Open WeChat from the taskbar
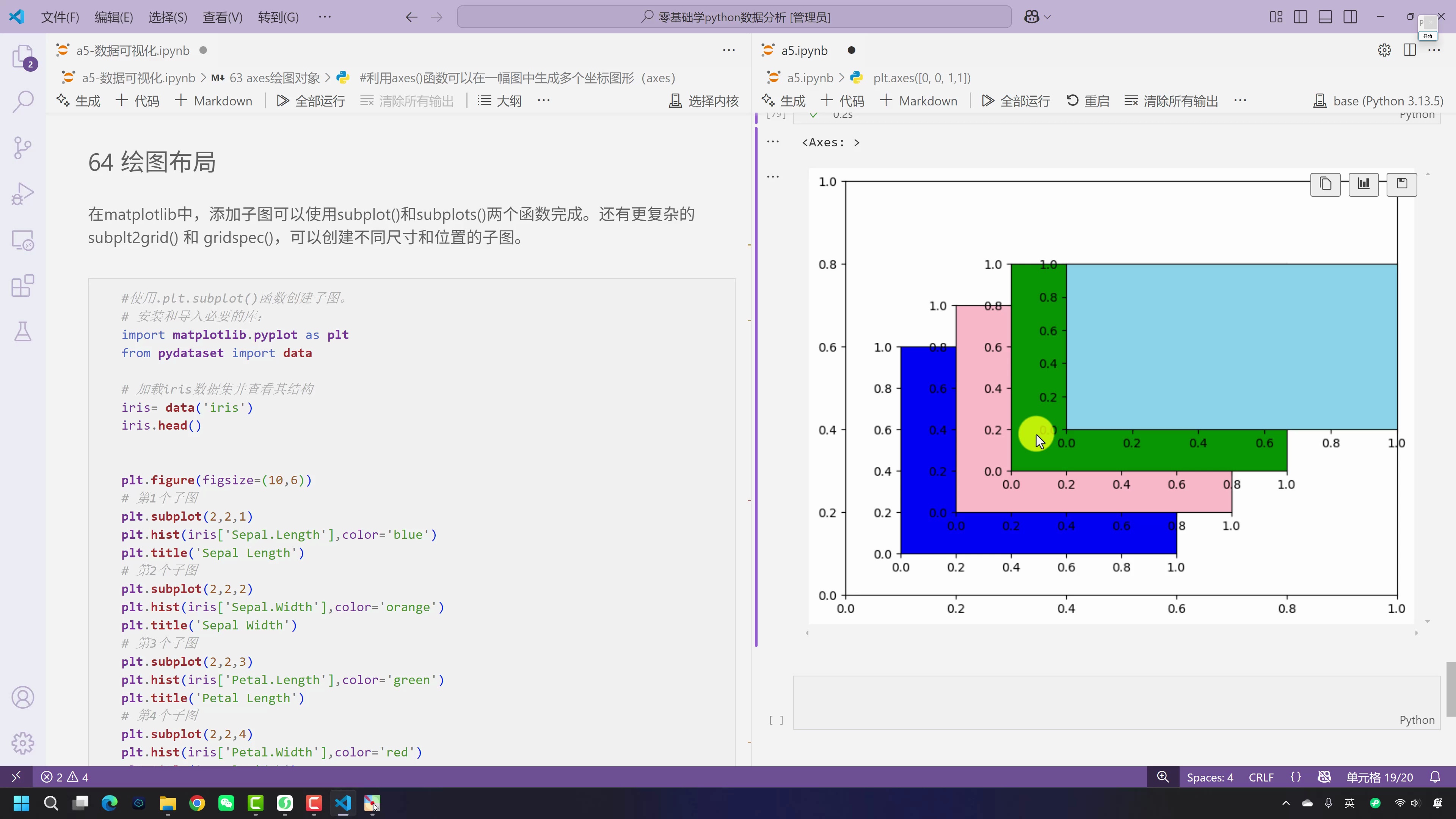 [226, 803]
